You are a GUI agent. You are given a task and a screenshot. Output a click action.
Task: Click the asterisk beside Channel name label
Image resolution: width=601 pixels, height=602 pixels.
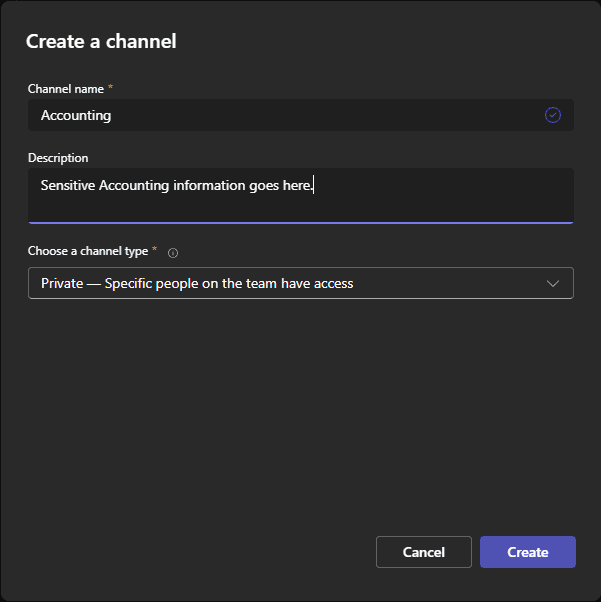111,89
